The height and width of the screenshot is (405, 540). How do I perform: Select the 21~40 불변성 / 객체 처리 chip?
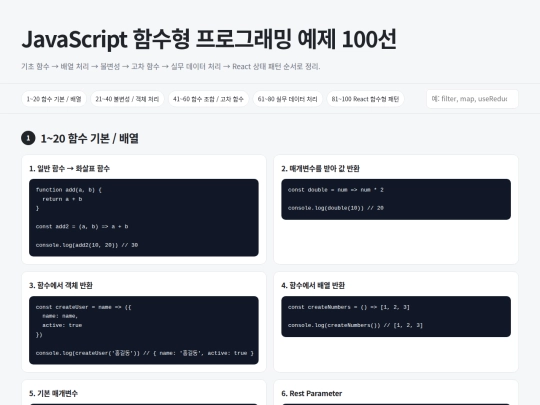(x=127, y=99)
